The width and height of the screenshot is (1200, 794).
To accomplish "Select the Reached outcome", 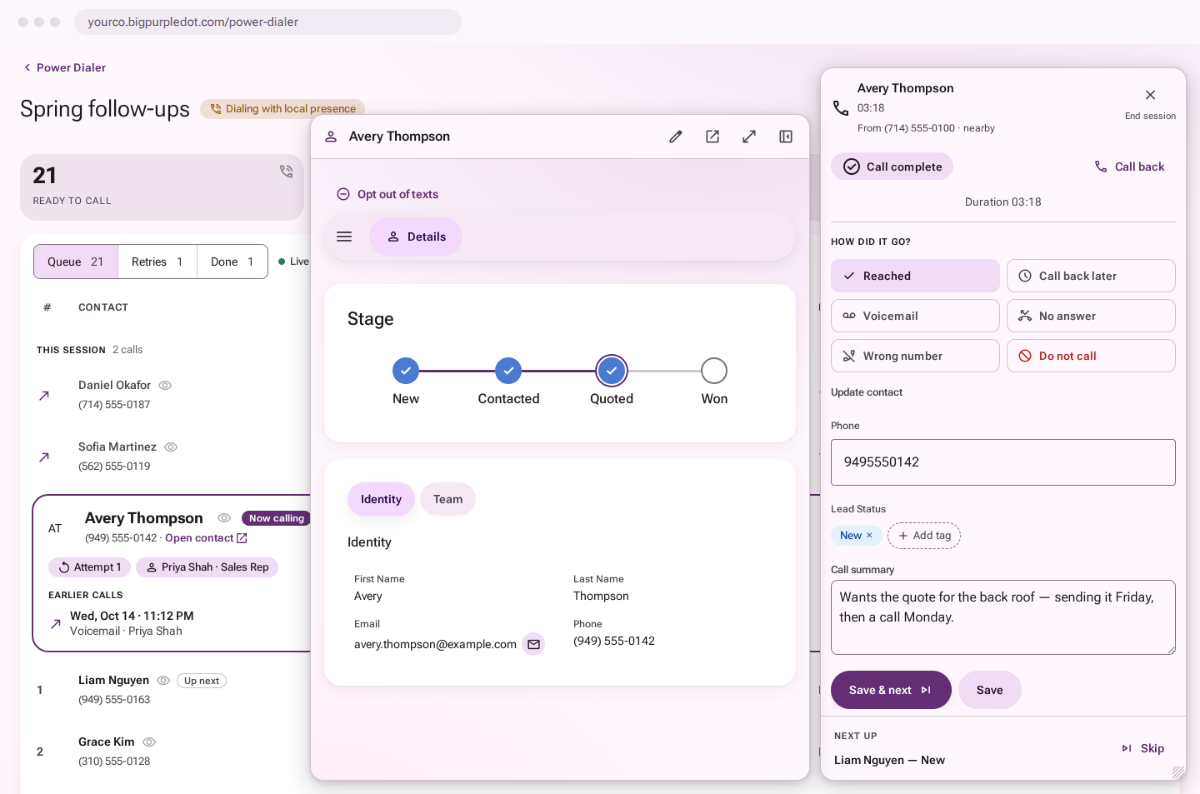I will click(915, 276).
